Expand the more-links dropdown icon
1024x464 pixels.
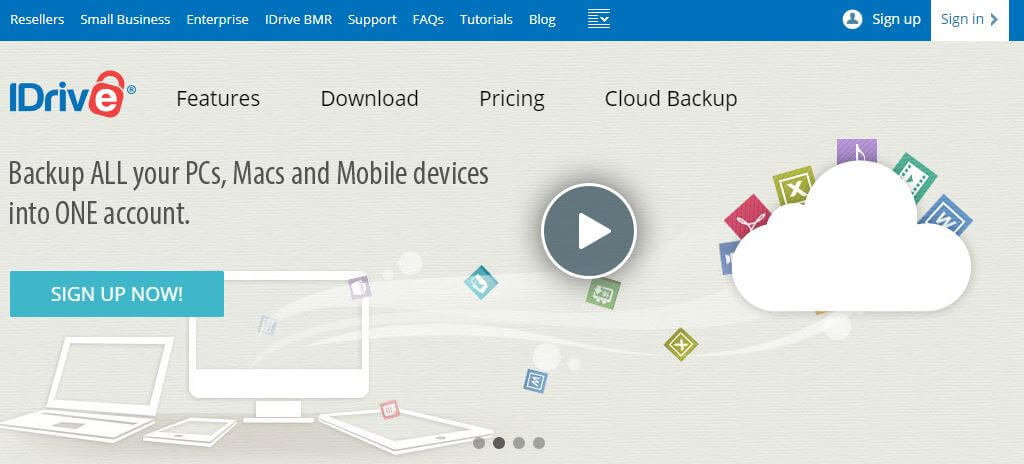598,19
